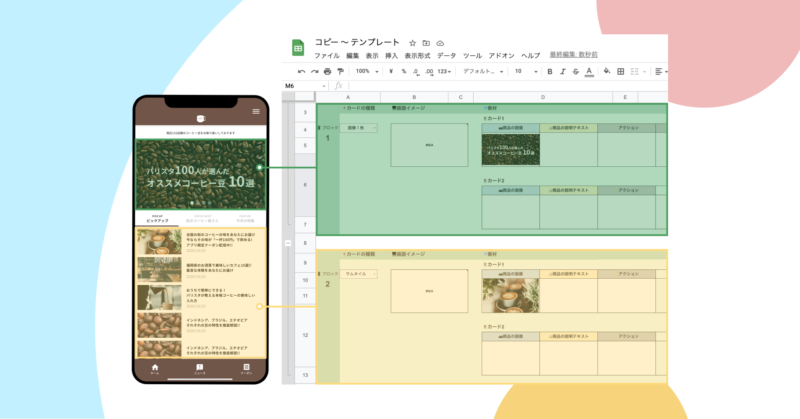This screenshot has height=419, width=800.
Task: Open the アドオン menu
Action: click(501, 56)
